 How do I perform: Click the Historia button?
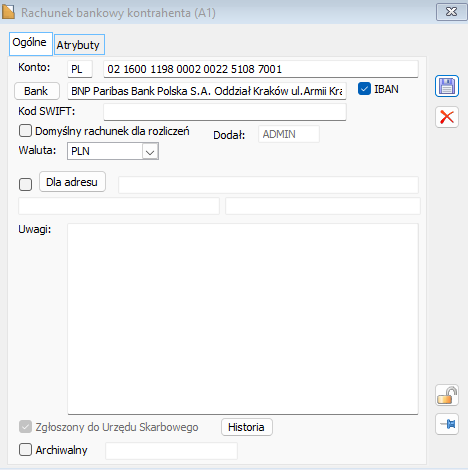[247, 427]
